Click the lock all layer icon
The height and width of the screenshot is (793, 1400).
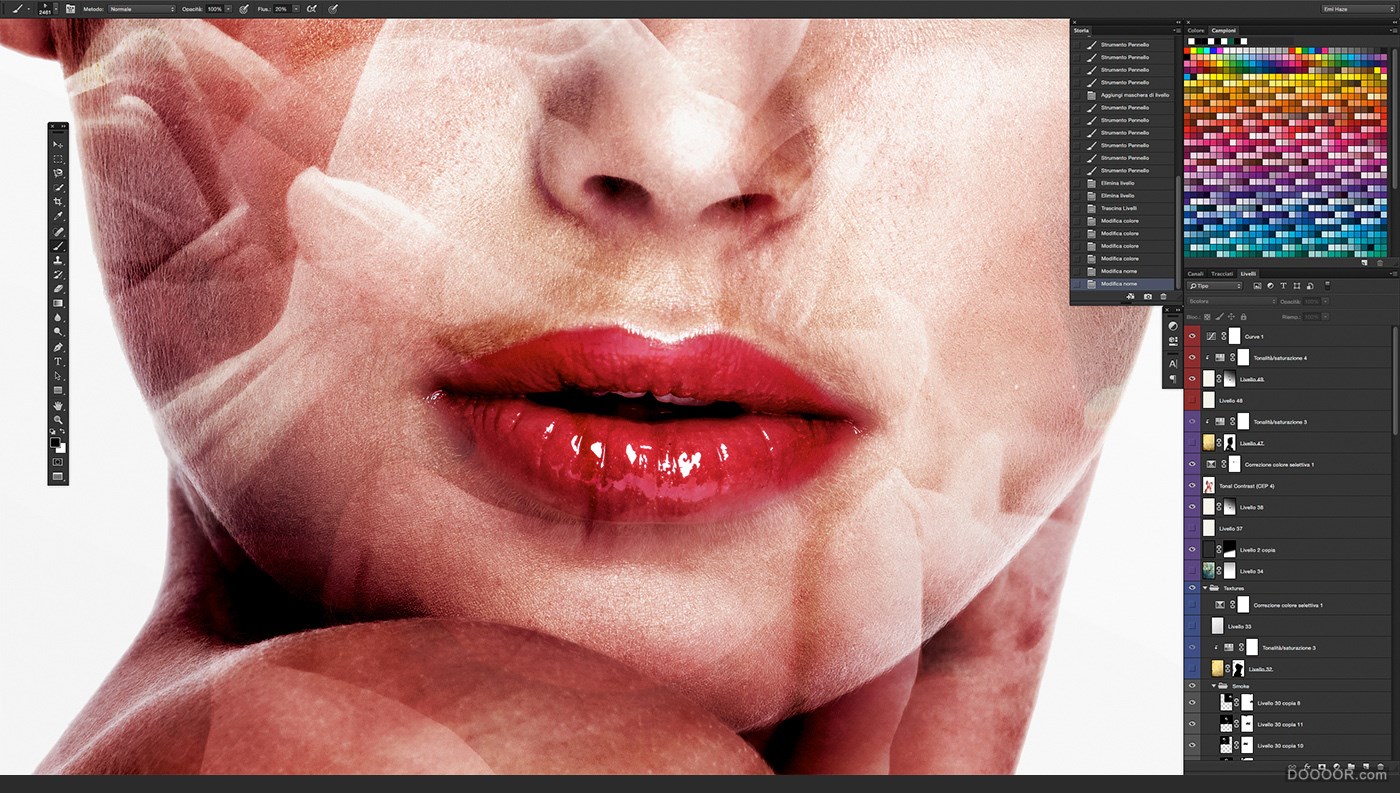coord(1243,316)
